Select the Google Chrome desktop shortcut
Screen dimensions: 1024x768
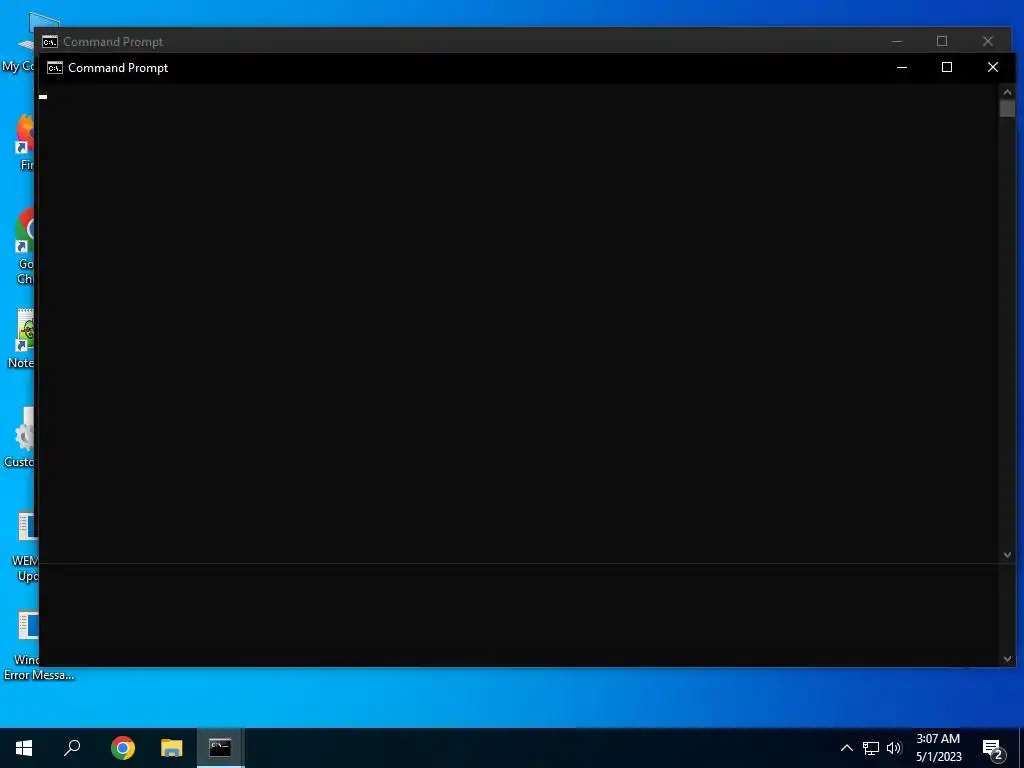tap(26, 246)
